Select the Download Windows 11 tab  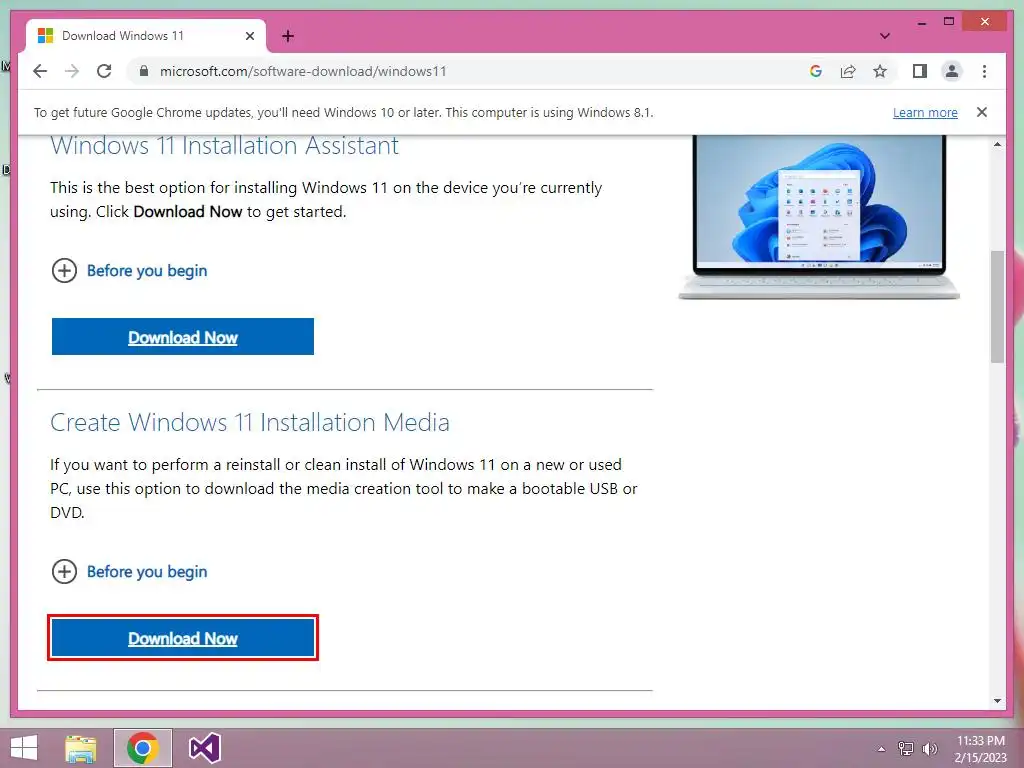point(146,36)
